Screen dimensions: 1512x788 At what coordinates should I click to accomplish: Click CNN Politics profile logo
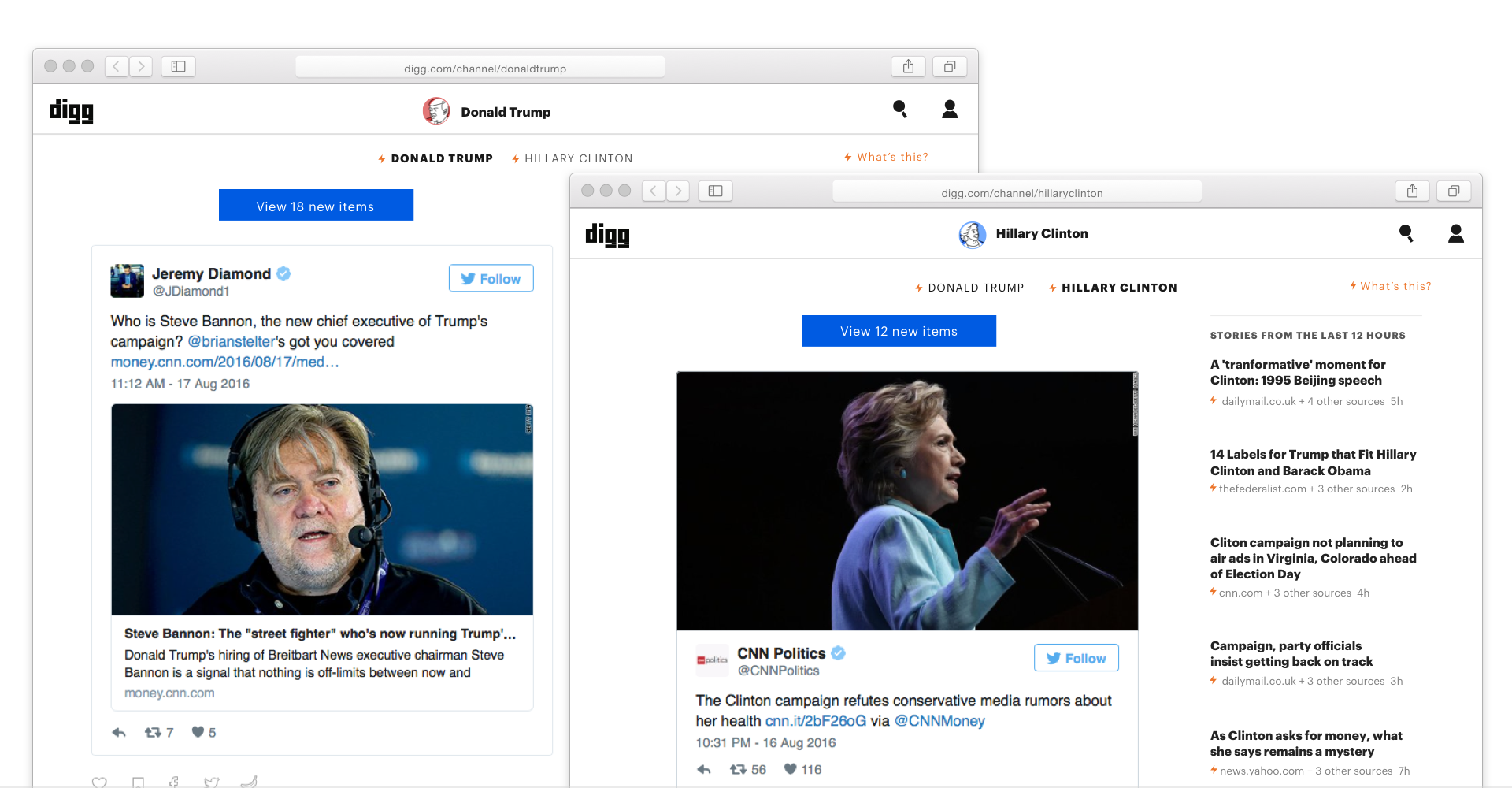tap(712, 660)
